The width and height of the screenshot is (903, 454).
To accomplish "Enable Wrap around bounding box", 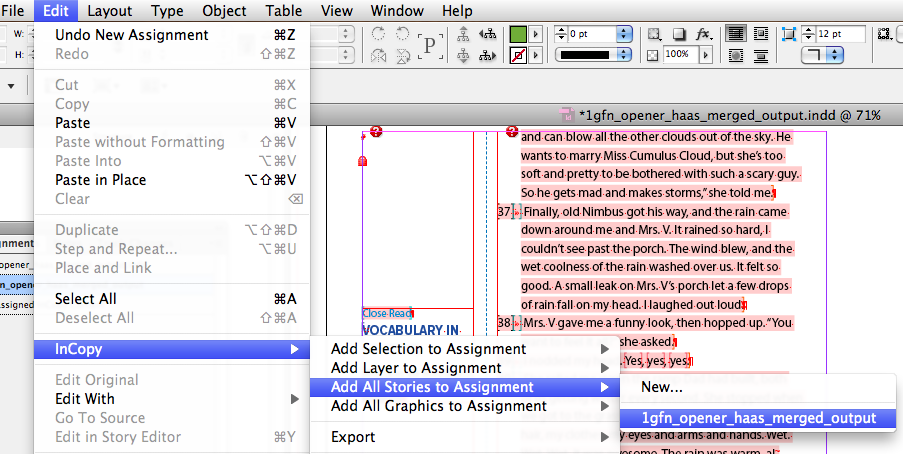I will click(761, 34).
